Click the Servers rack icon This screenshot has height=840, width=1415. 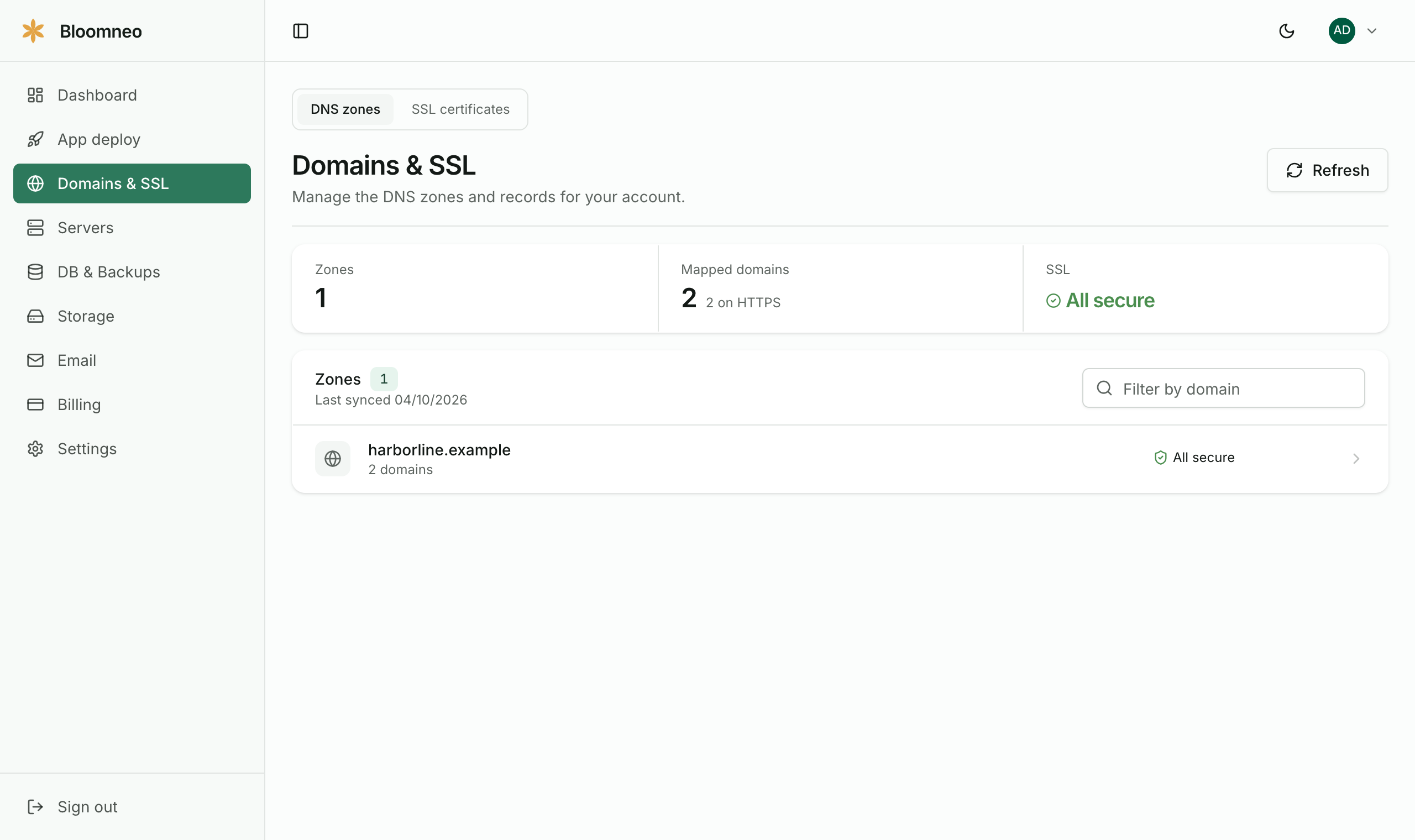(x=35, y=228)
